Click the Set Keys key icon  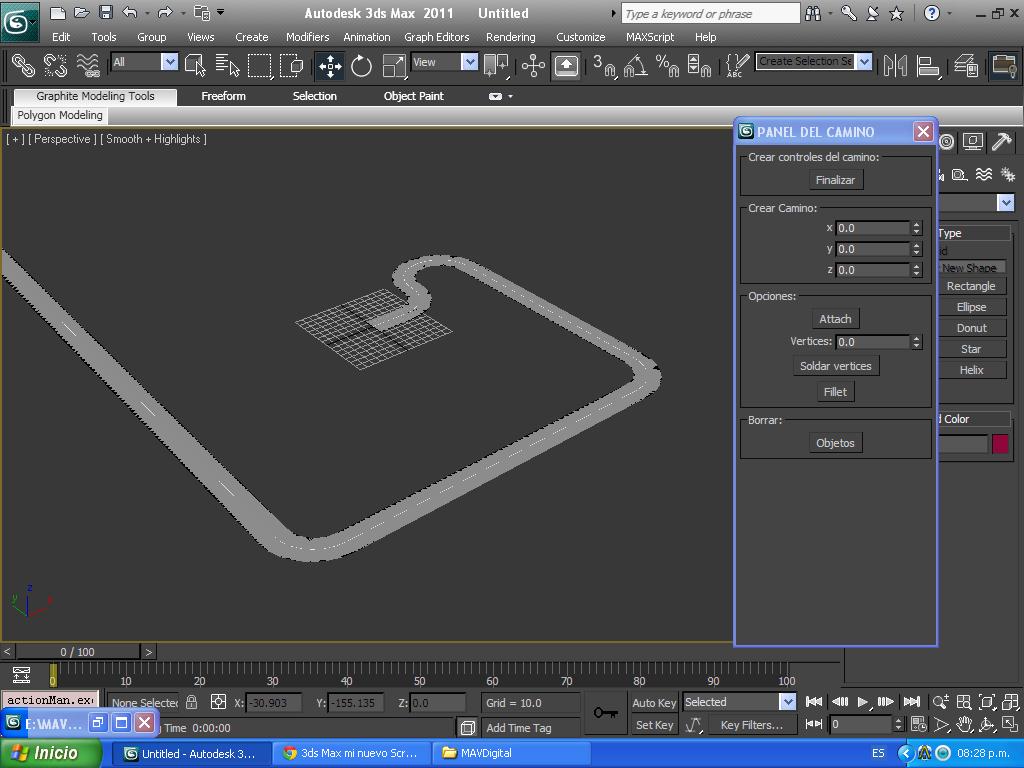[605, 712]
